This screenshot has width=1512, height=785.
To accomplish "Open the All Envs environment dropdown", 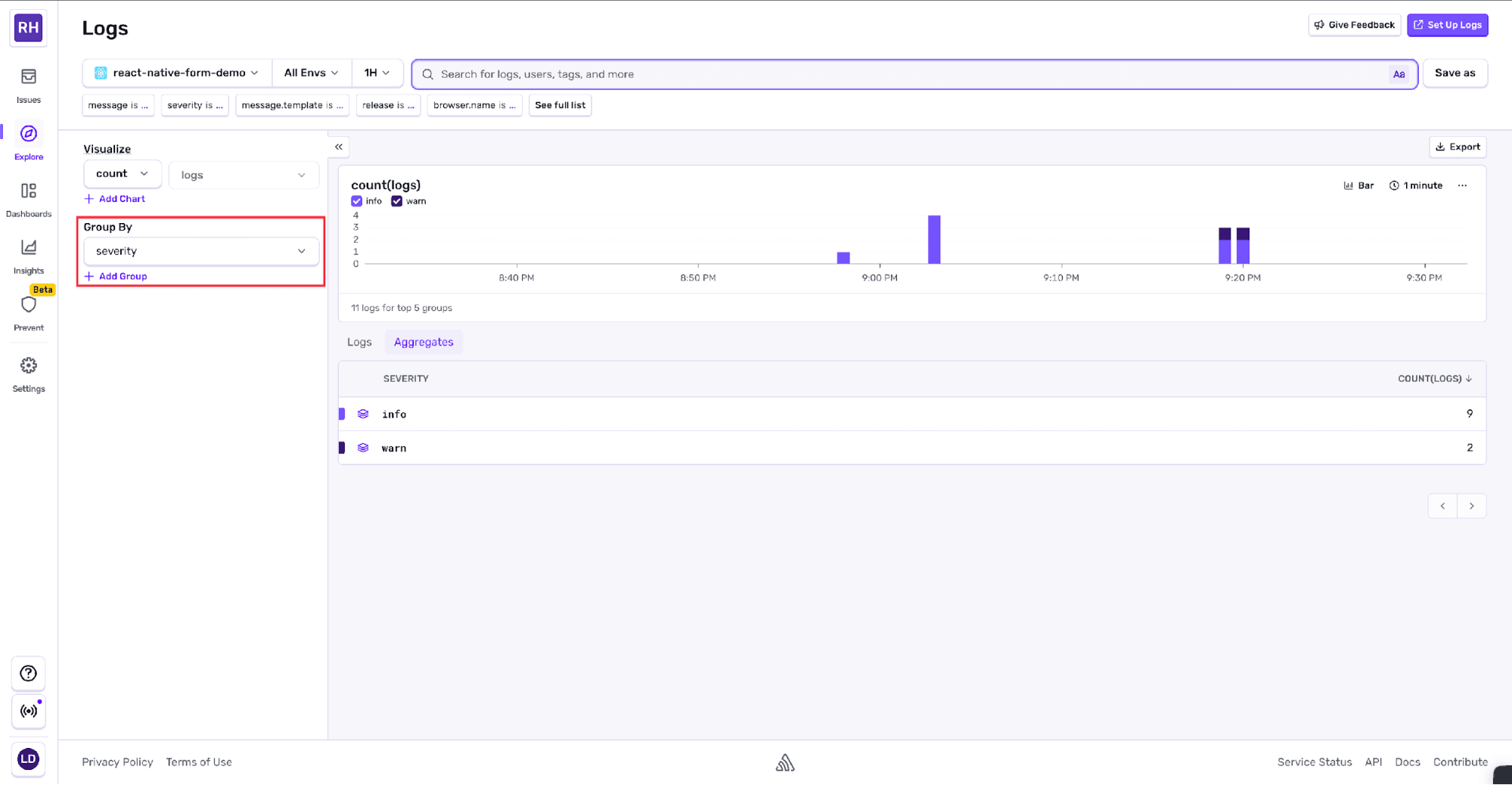I will click(311, 73).
